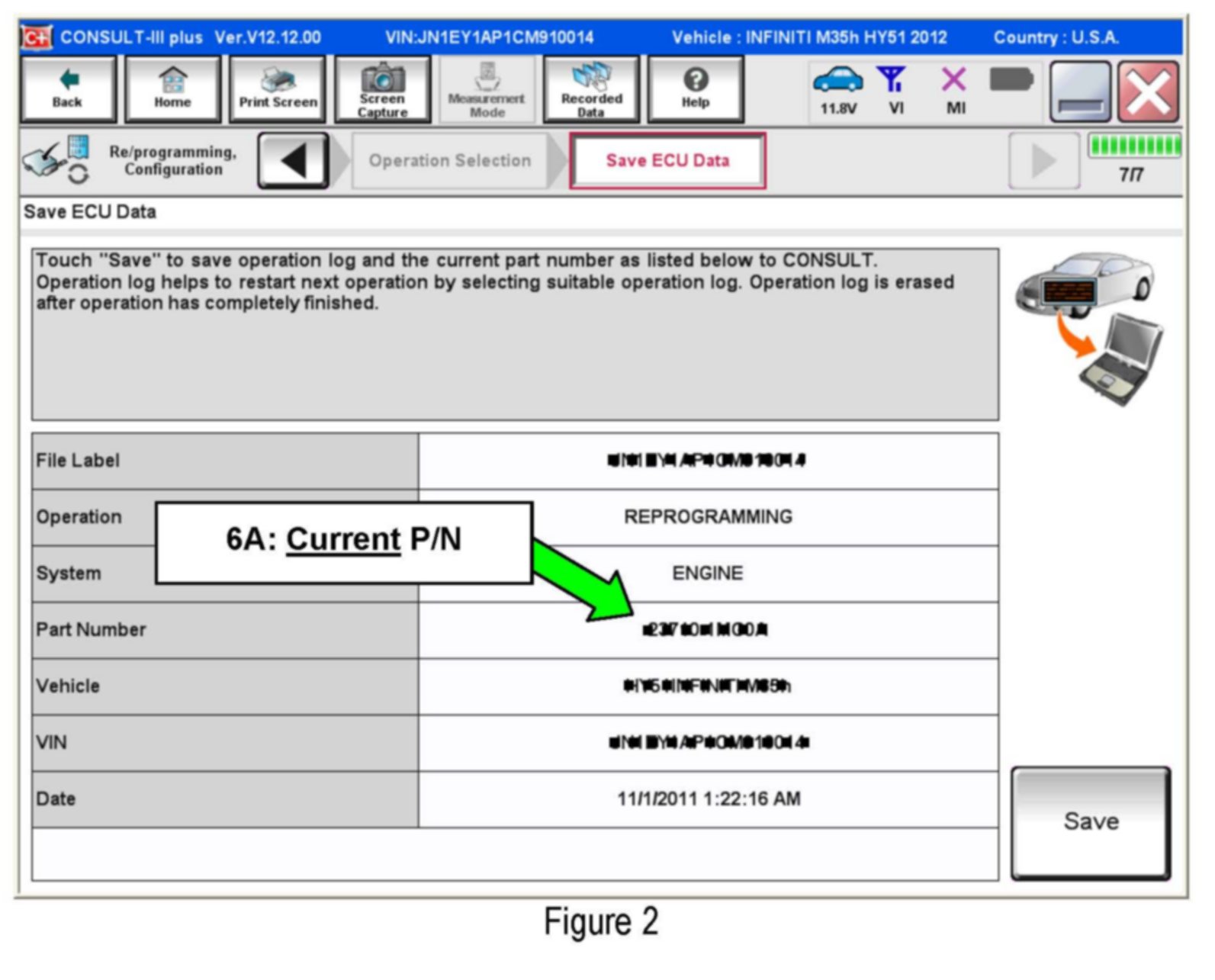
Task: Click the VI connection status icon
Action: [894, 90]
